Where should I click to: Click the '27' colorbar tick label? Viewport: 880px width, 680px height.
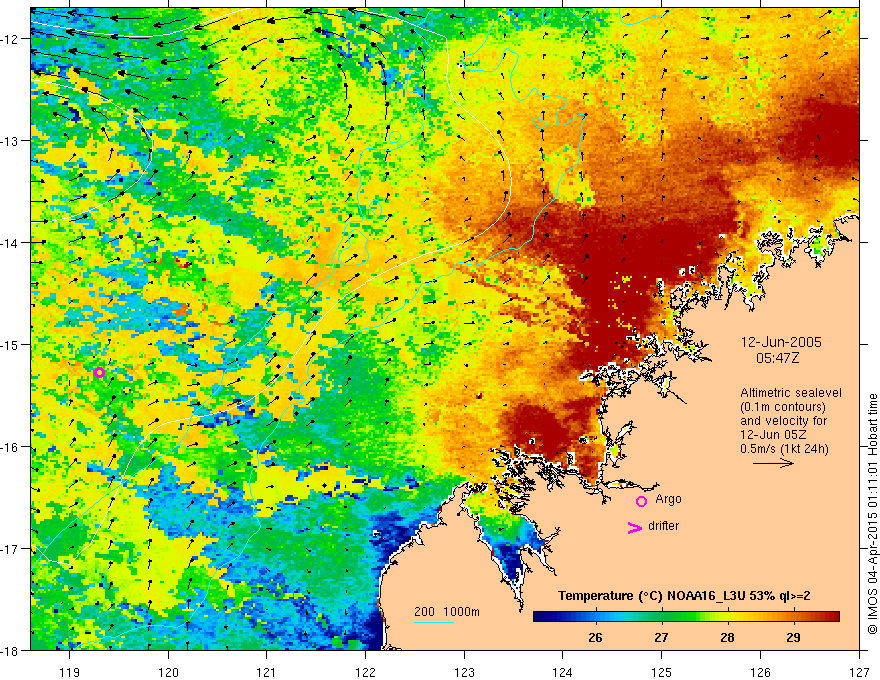661,638
